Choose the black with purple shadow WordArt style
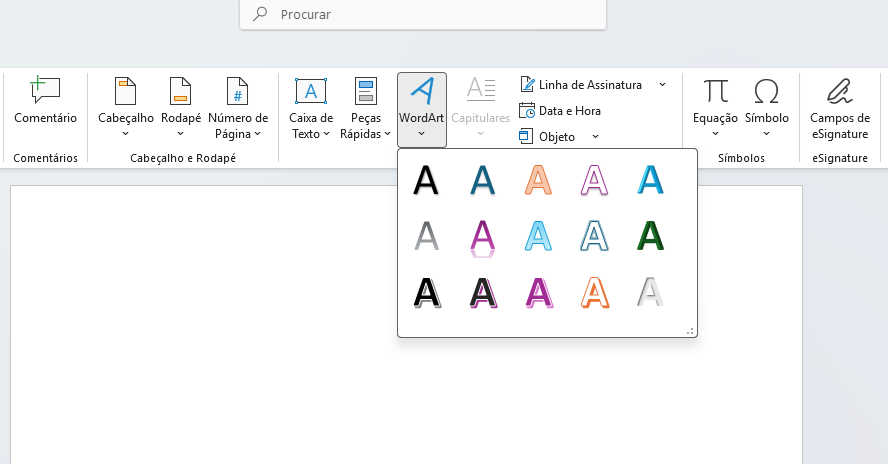The width and height of the screenshot is (888, 464). coord(483,292)
